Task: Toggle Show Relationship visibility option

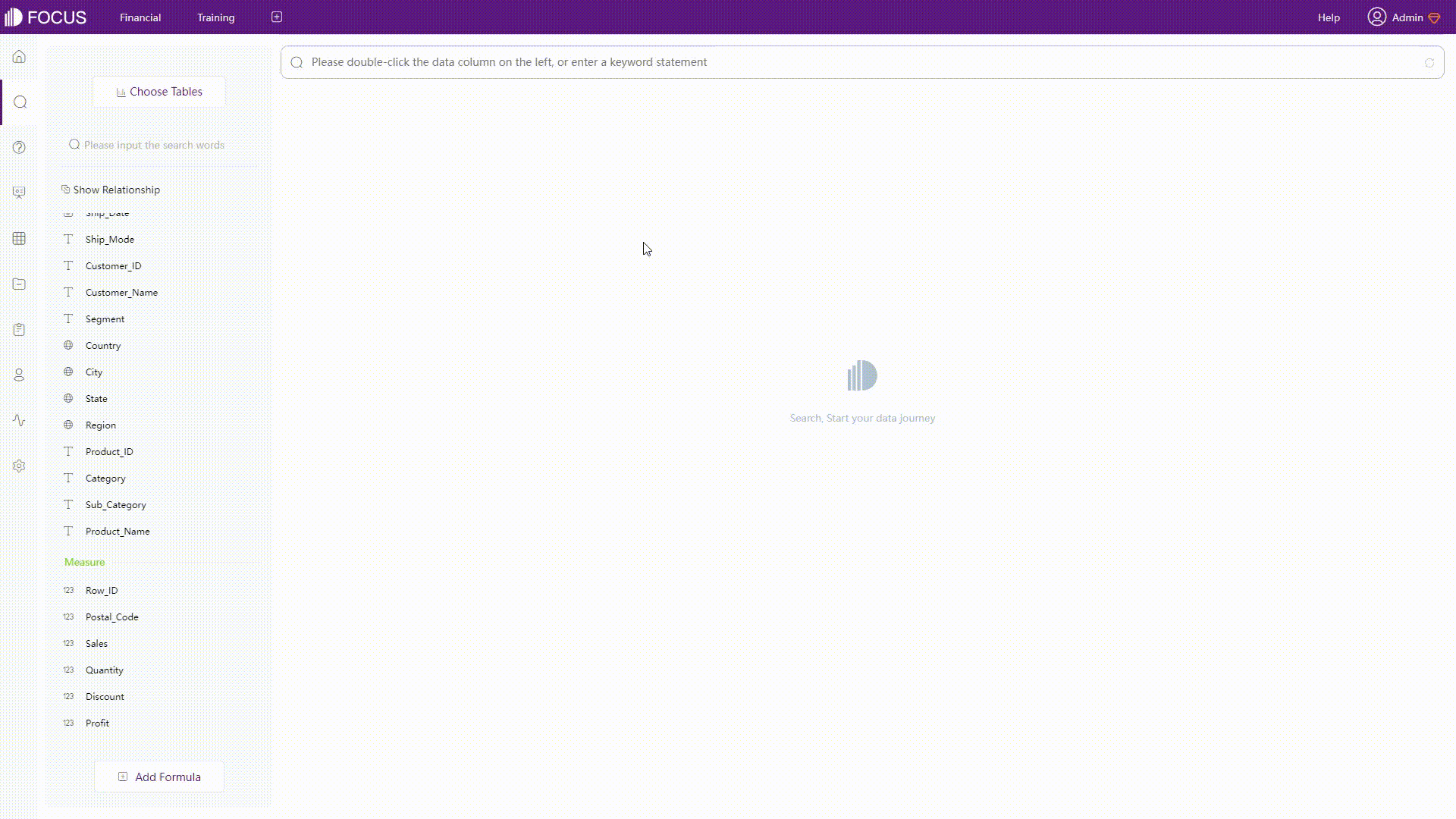Action: click(x=110, y=189)
